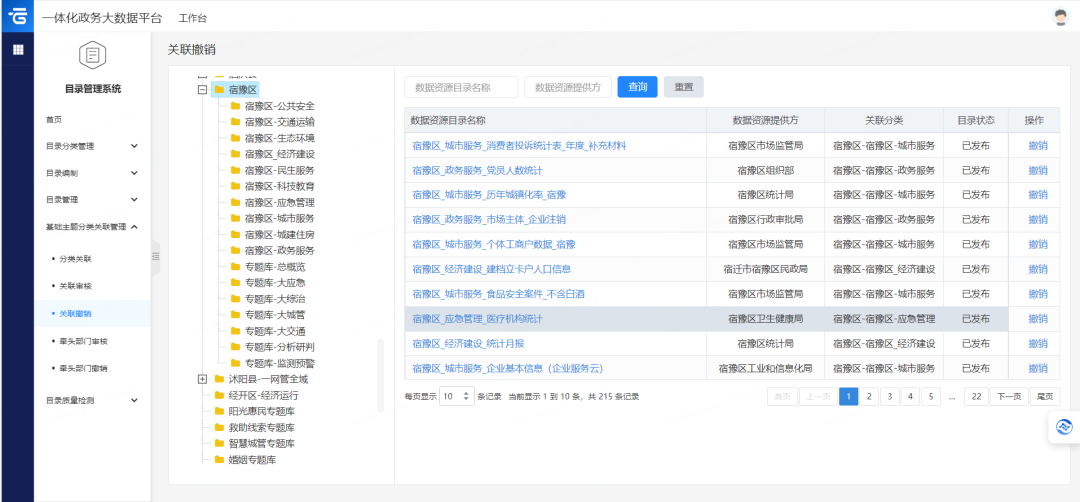Viewport: 1080px width, 502px height.
Task: Click 撤销 for 宿豫区_应急管理_医疗机构统计 row
Action: click(1038, 319)
